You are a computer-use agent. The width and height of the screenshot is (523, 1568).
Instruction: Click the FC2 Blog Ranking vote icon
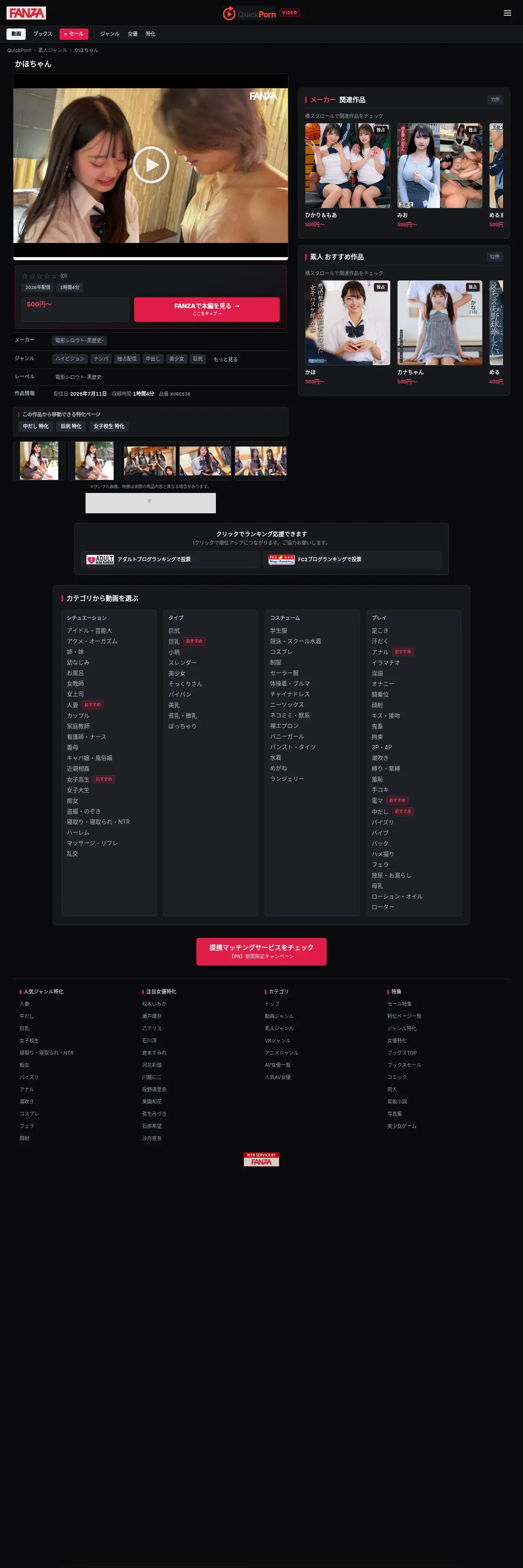281,559
